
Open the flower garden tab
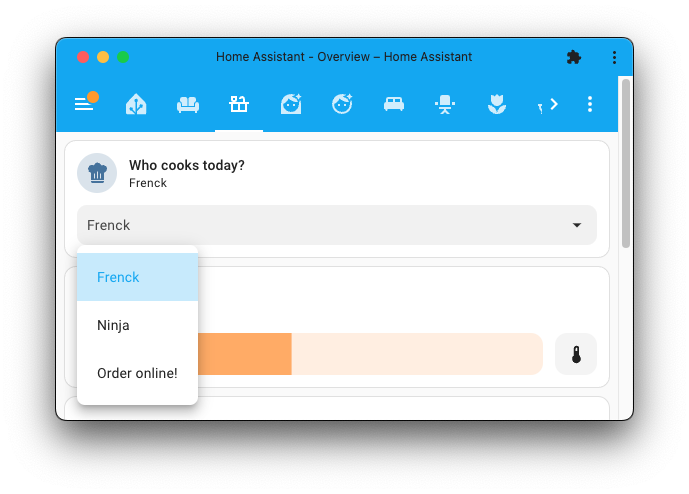(496, 104)
